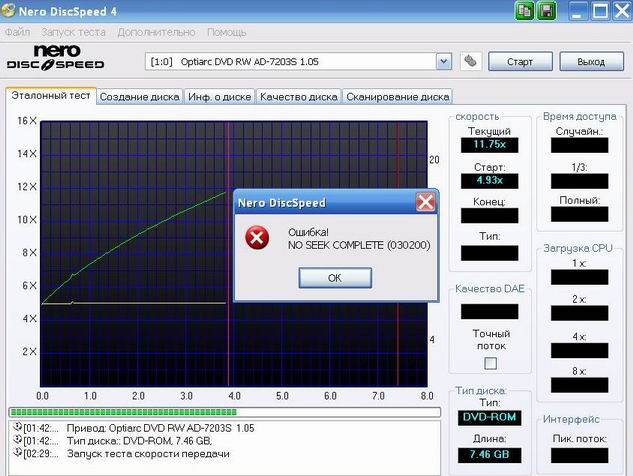
Task: Click the DVD-ROM disc type value
Action: click(489, 417)
